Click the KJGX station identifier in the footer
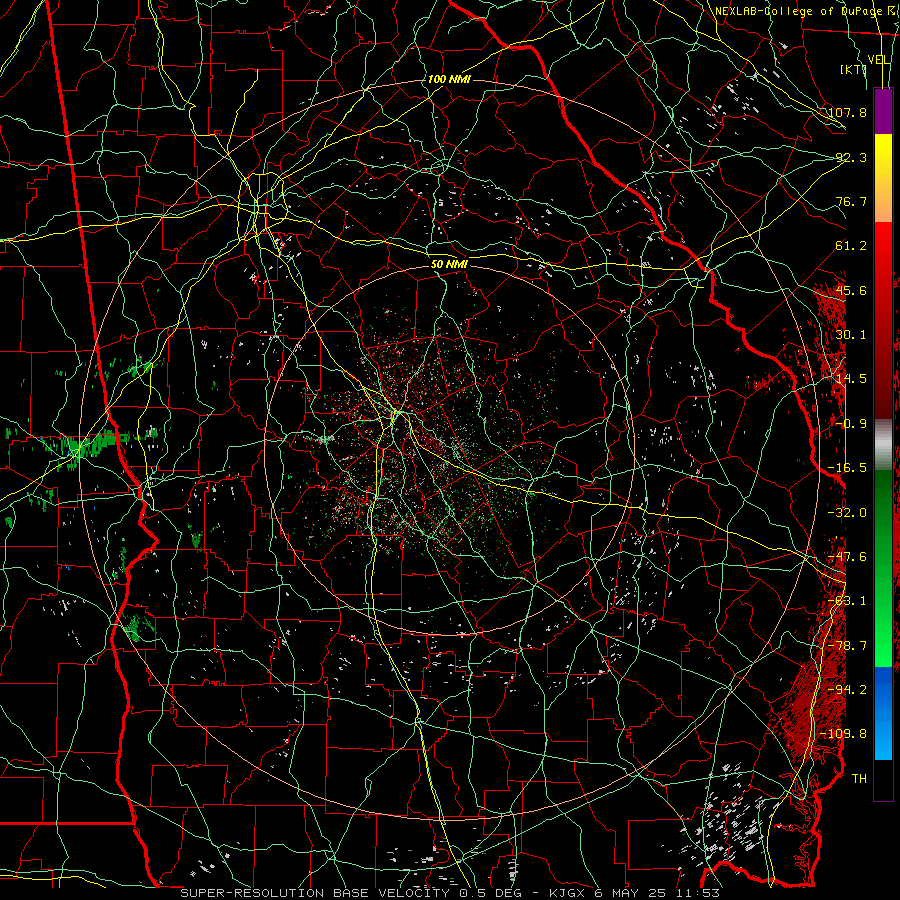This screenshot has width=900, height=900. coord(566,893)
